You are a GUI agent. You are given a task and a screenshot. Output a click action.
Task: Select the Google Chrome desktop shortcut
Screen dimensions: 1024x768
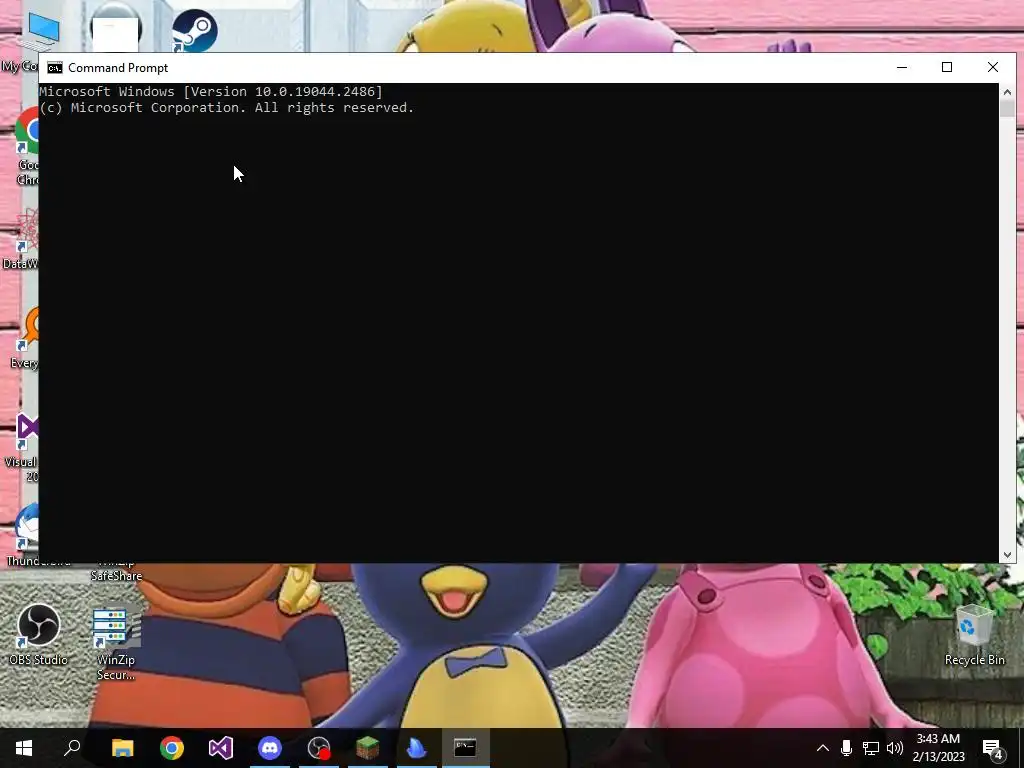click(x=26, y=146)
